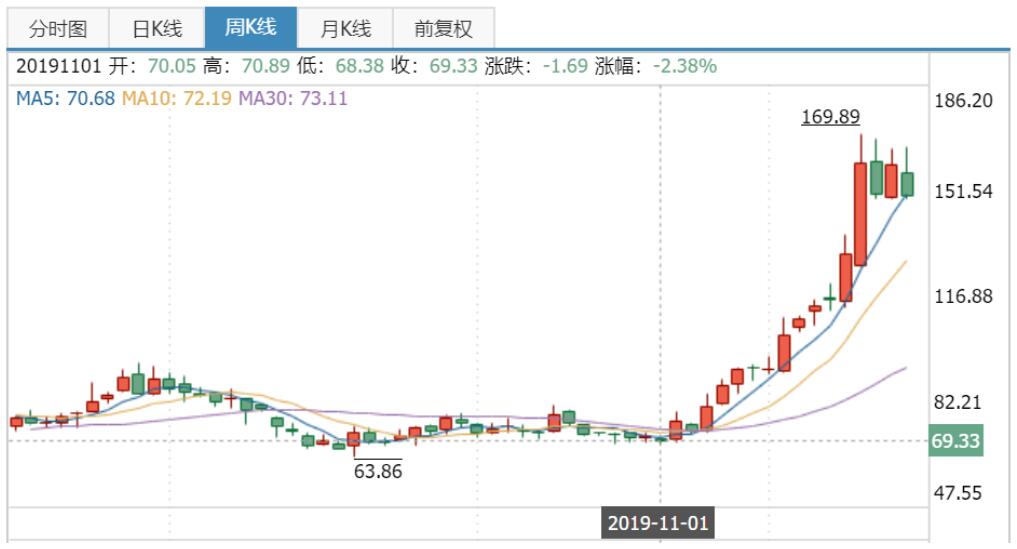Click the tallest red candlestick below 169.89
This screenshot has width=1017, height=549.
[x=861, y=214]
